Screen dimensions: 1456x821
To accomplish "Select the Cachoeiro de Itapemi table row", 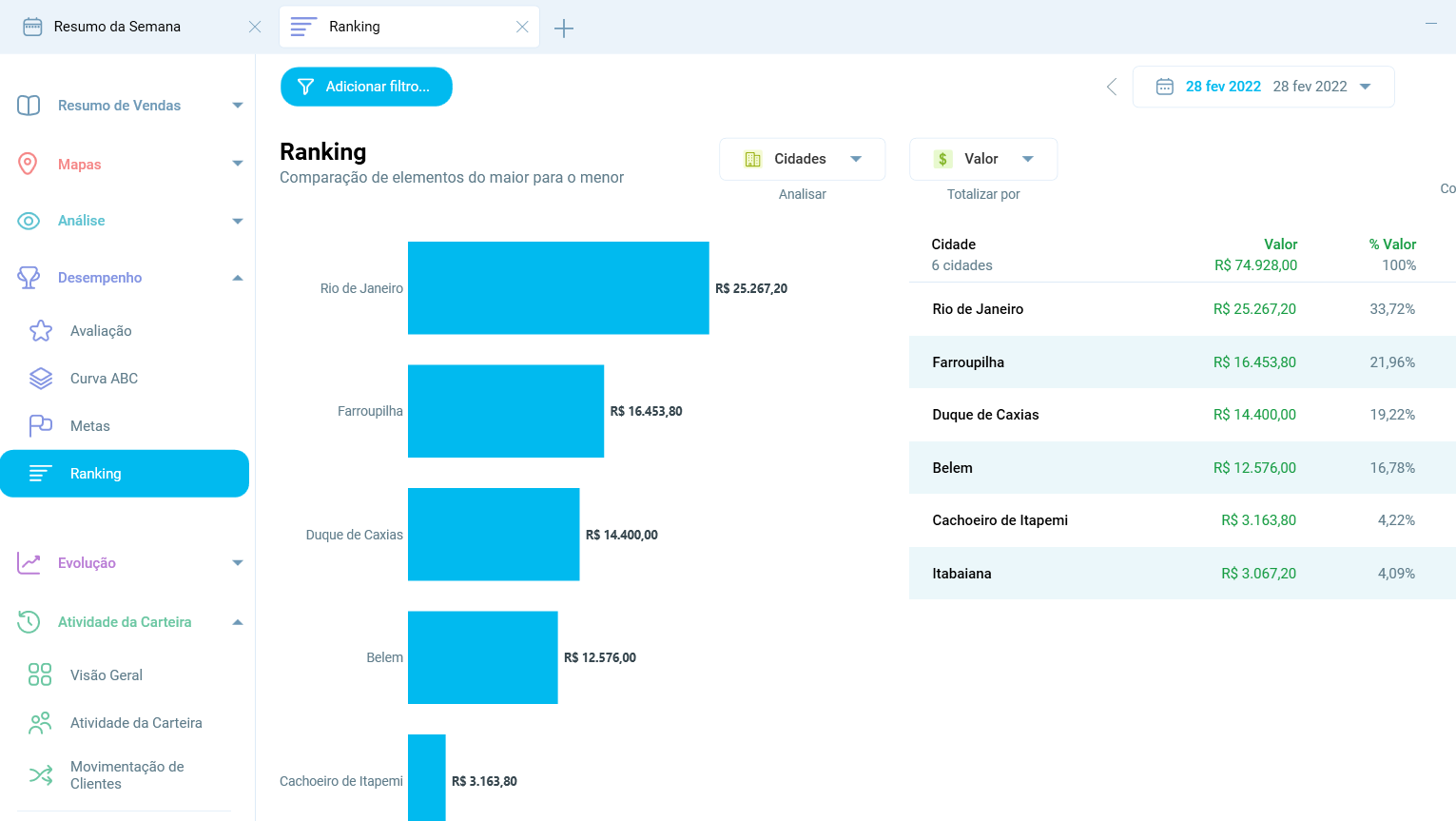I will pos(1182,520).
